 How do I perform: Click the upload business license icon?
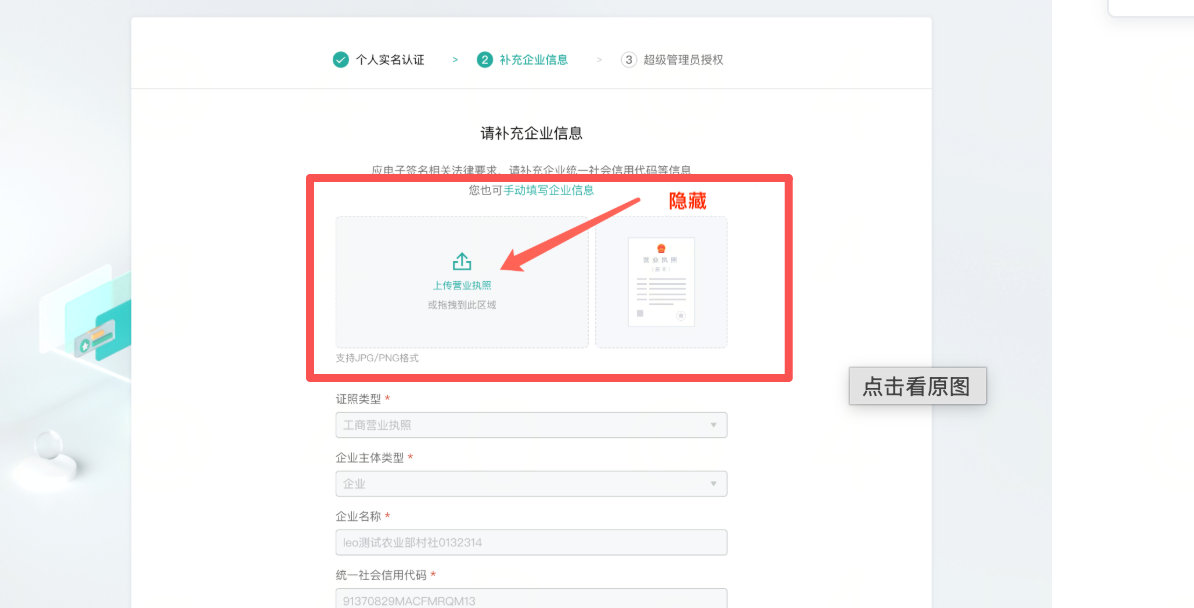pos(461,262)
